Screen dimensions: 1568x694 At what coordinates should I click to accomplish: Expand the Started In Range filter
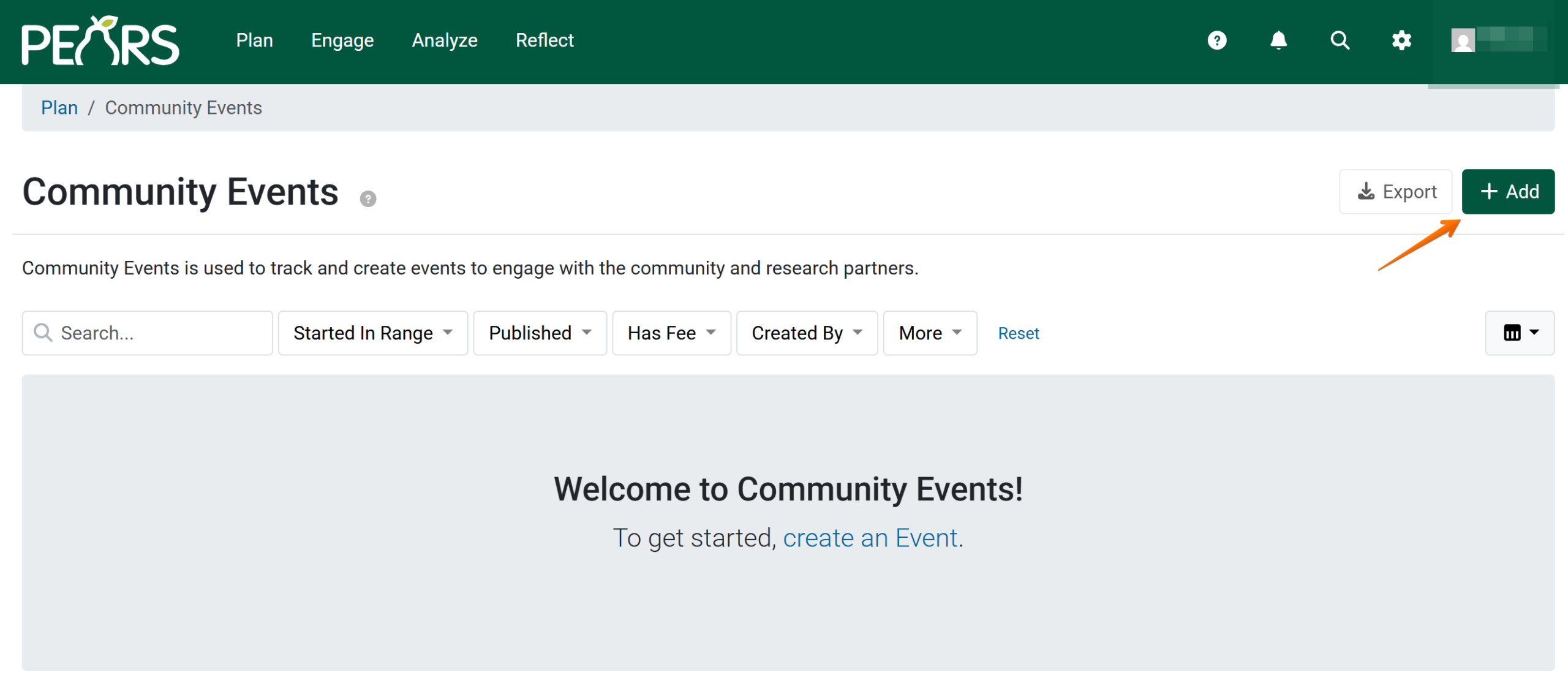(372, 333)
